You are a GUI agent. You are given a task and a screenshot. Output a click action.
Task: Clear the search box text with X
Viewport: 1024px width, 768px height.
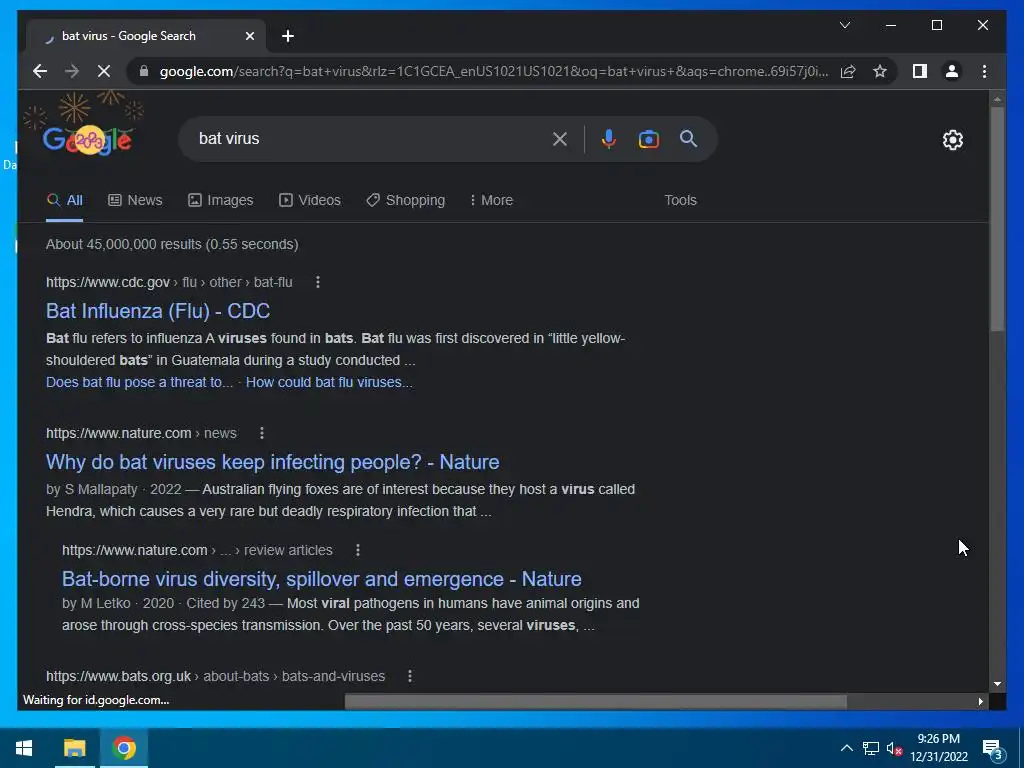click(560, 138)
